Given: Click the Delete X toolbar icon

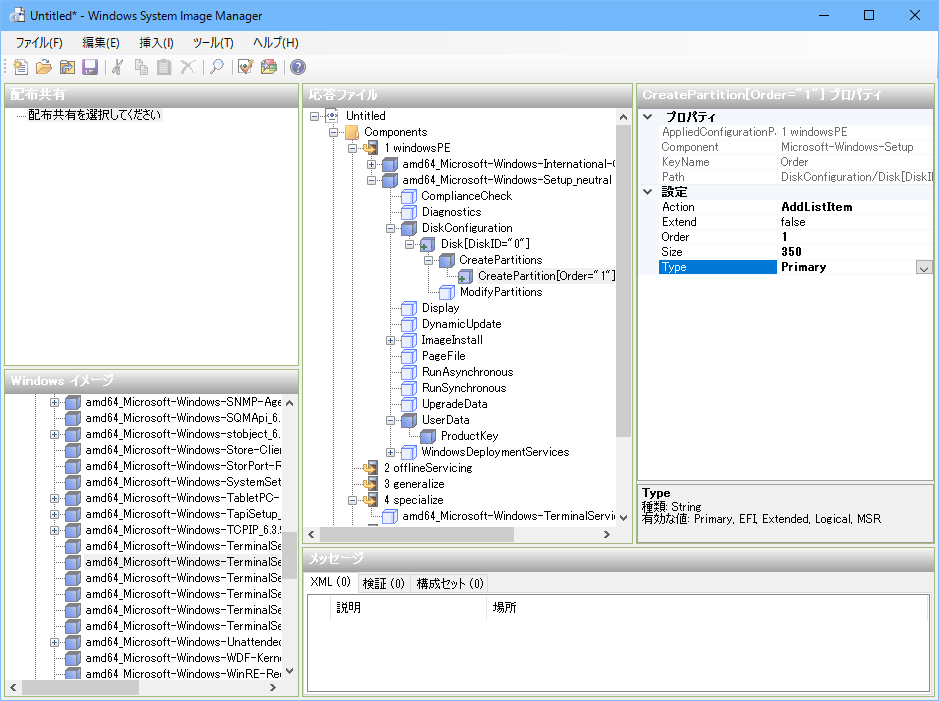Looking at the screenshot, I should (187, 67).
